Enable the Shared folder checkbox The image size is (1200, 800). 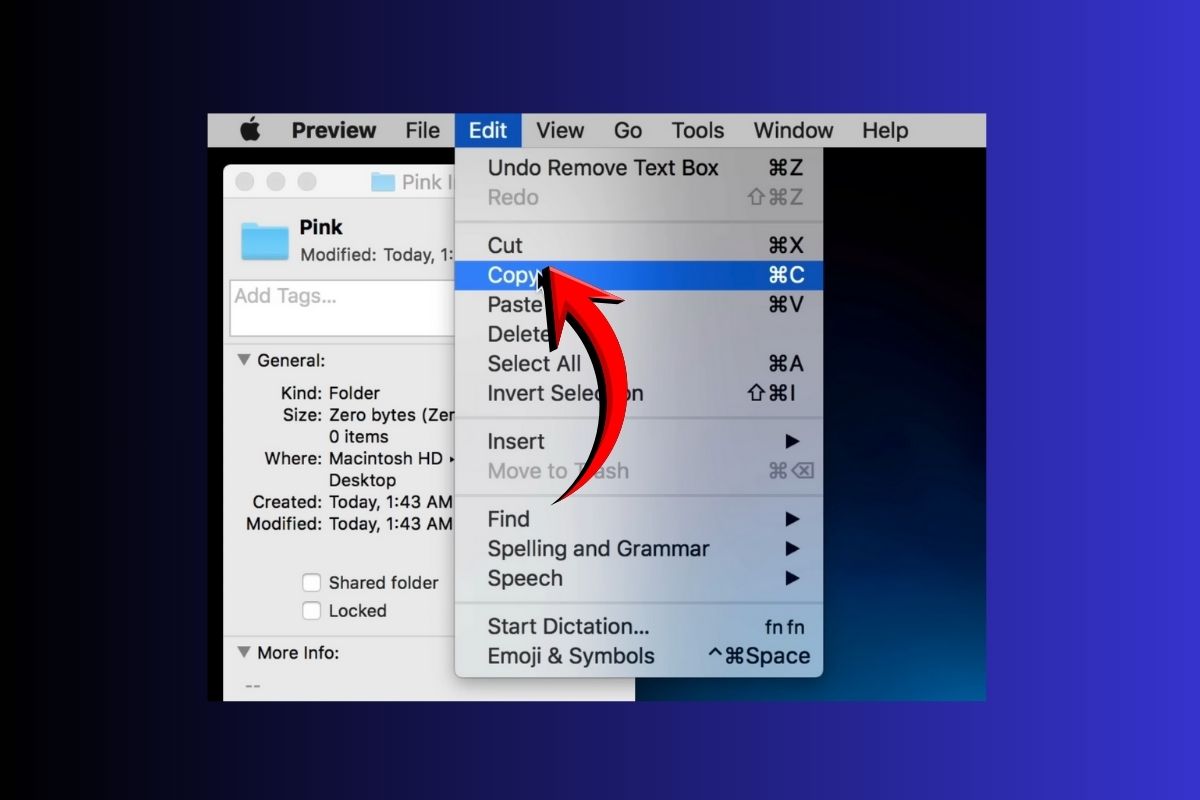click(312, 582)
